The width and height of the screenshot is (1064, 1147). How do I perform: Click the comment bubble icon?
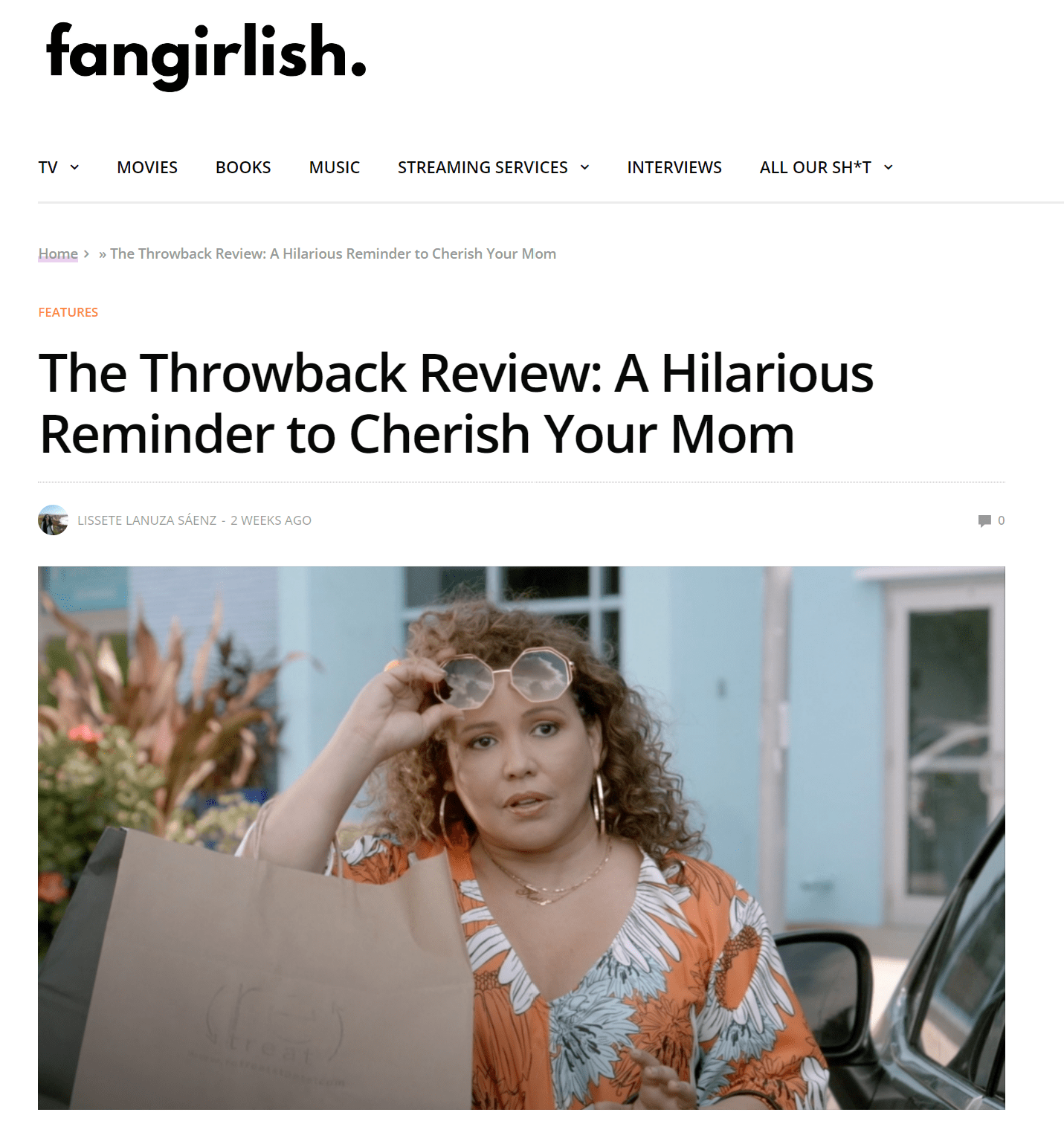[x=984, y=520]
